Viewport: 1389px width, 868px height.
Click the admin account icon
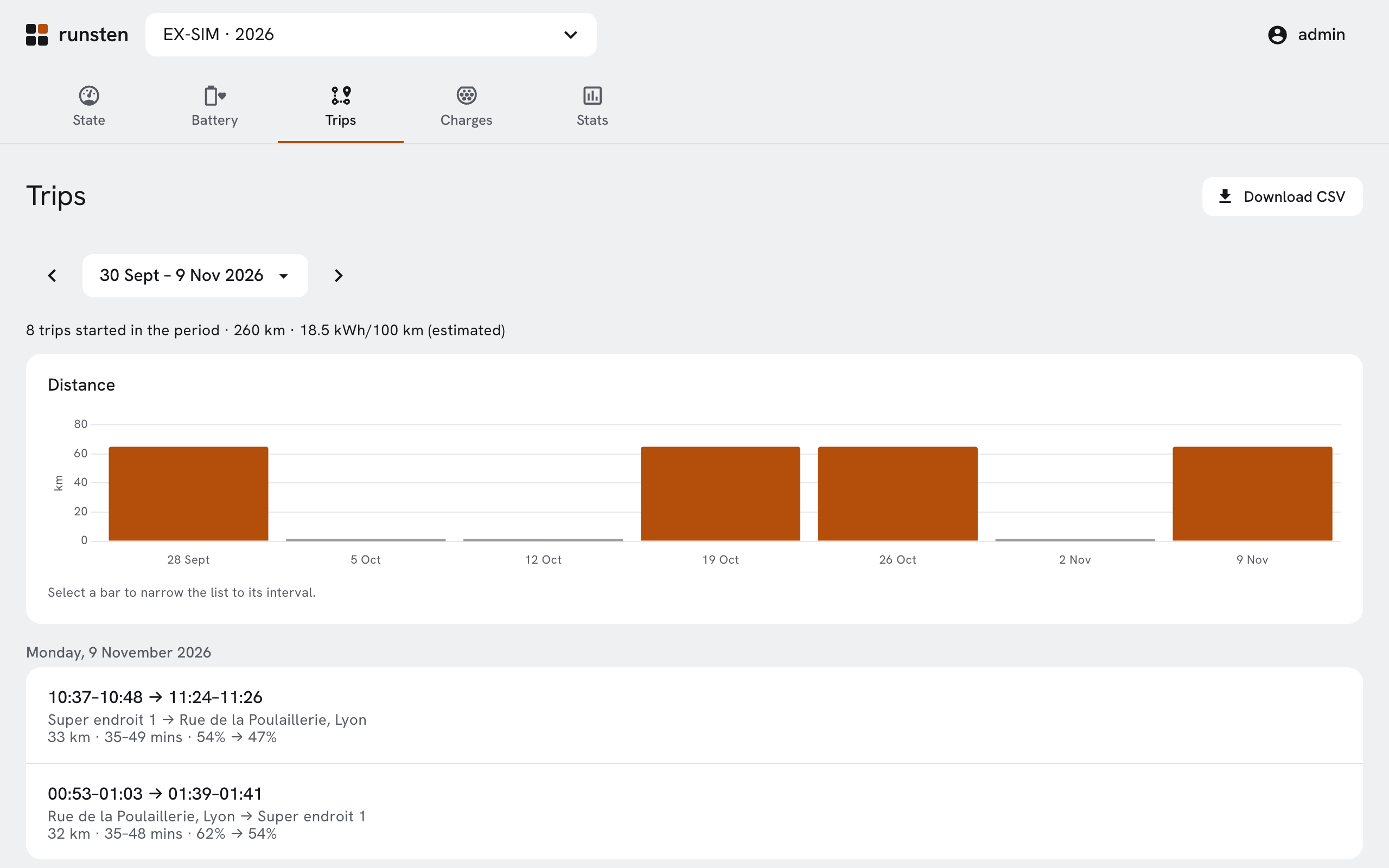(x=1277, y=34)
